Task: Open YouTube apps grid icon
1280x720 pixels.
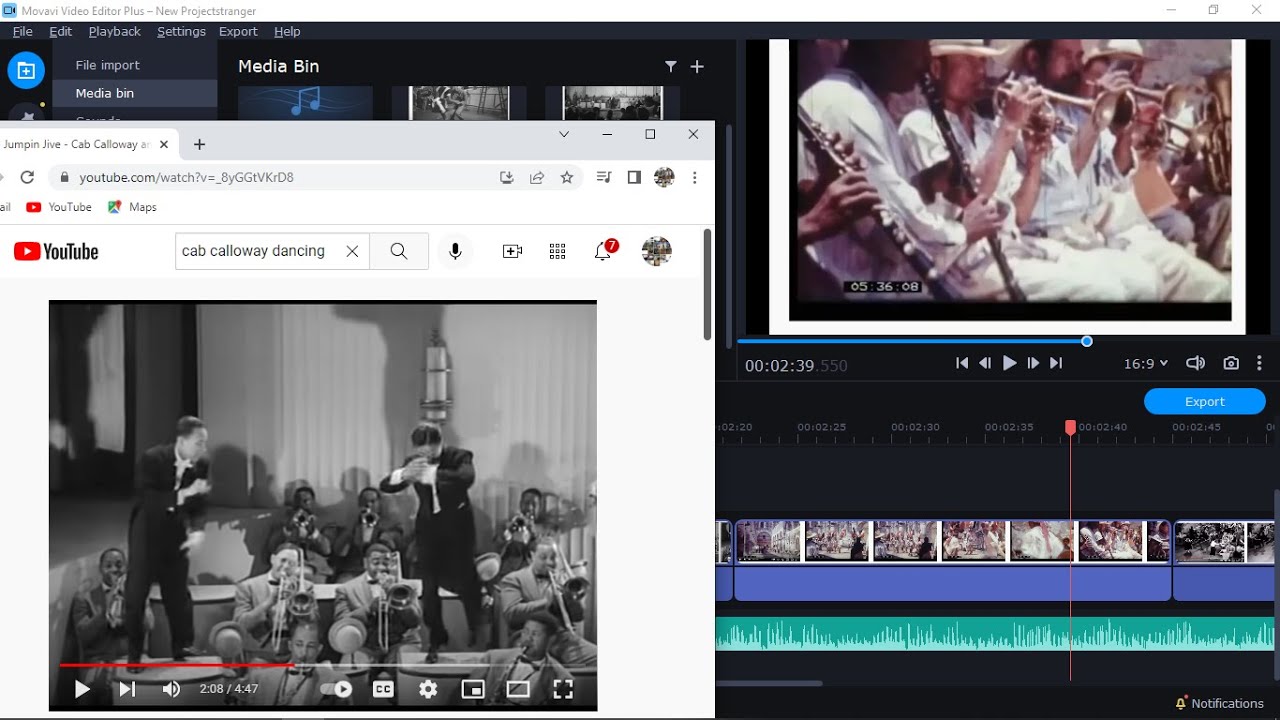Action: (x=558, y=251)
